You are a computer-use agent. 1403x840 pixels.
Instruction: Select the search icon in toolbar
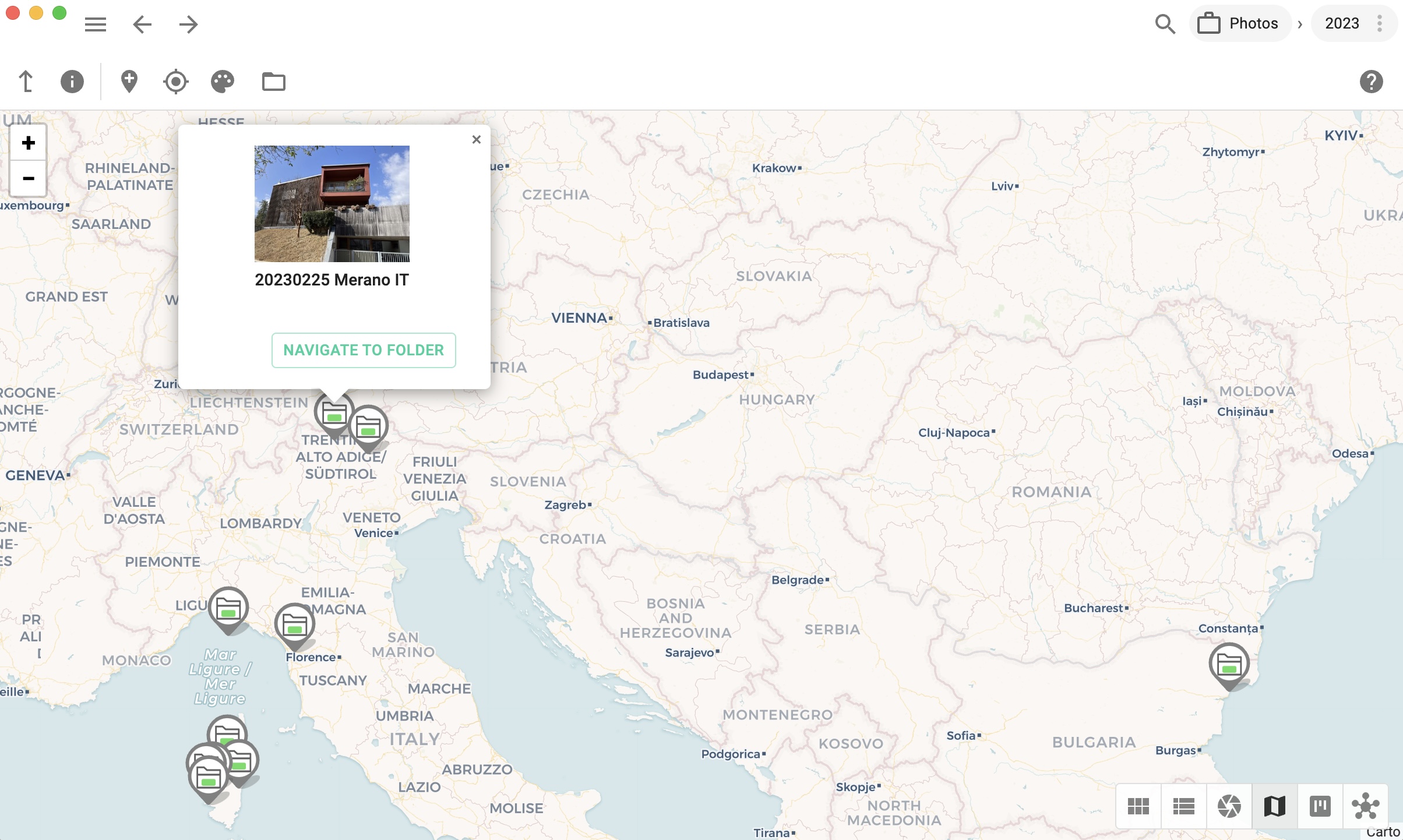1164,23
